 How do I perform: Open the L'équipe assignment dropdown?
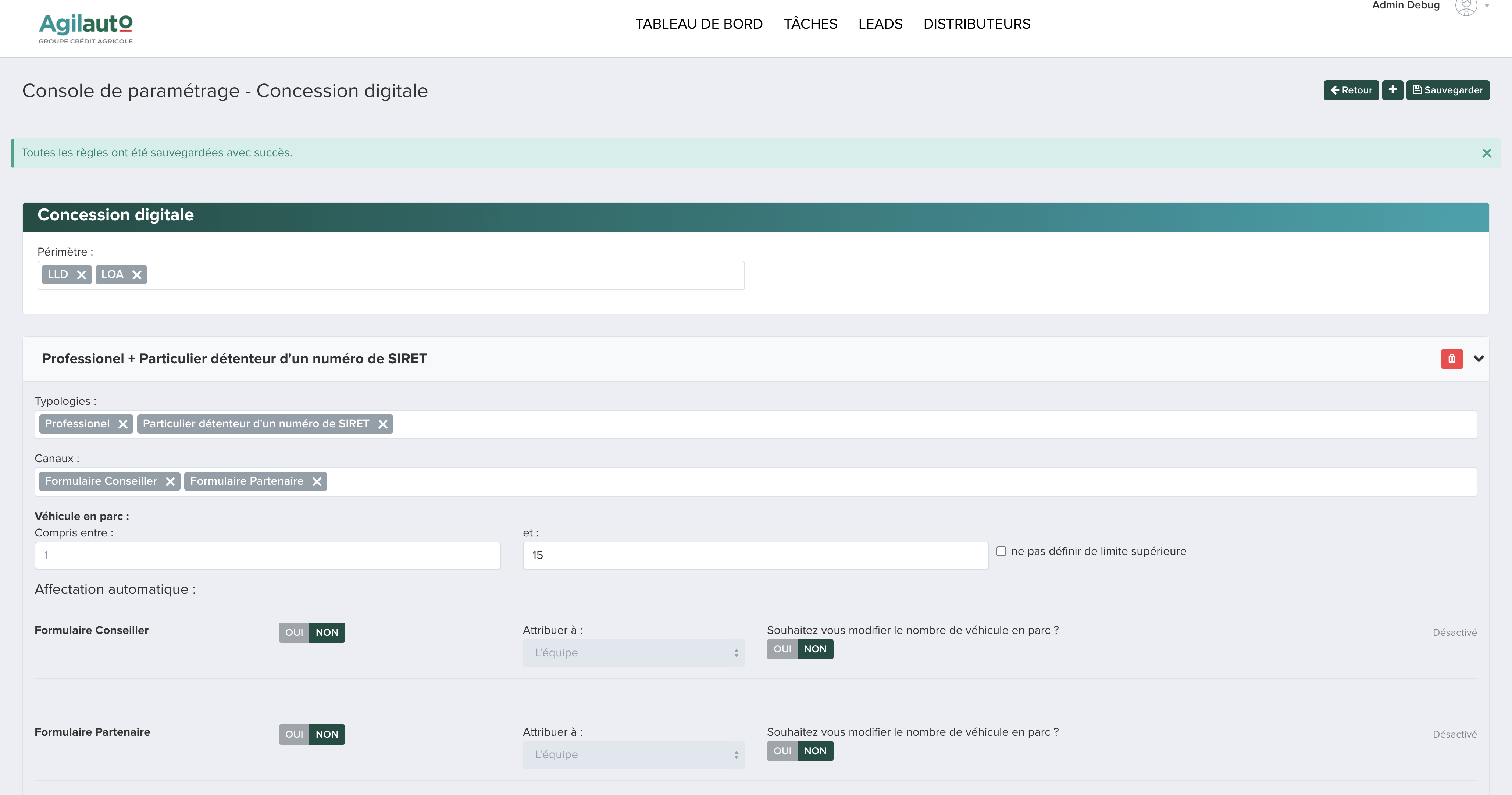(633, 652)
